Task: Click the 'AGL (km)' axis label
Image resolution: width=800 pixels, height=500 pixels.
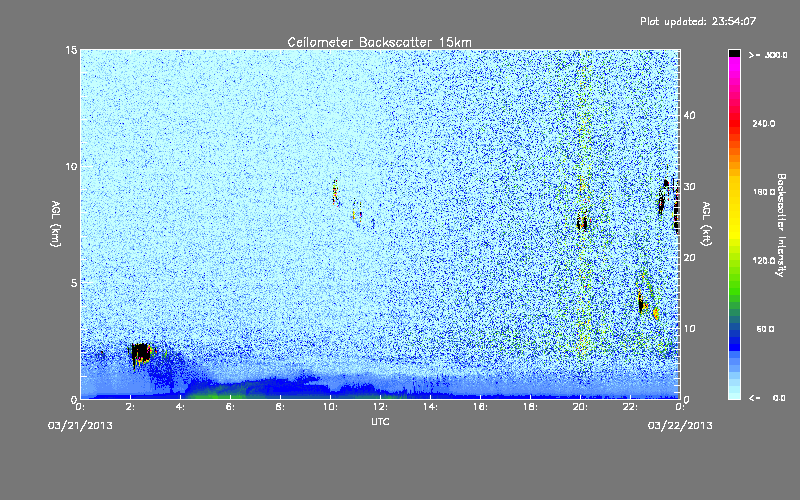Action: pyautogui.click(x=56, y=223)
